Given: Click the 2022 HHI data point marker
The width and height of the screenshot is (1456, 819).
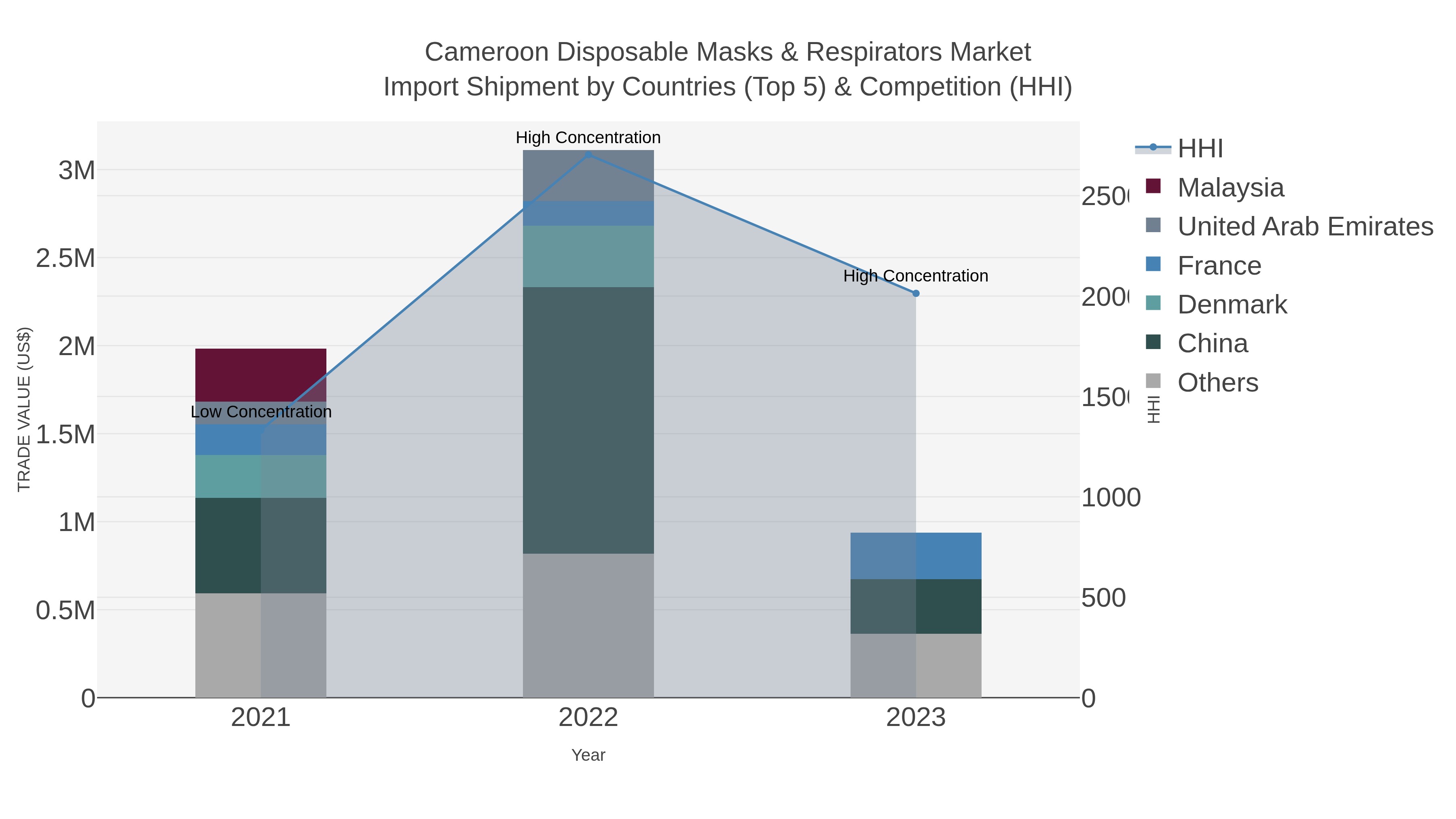Looking at the screenshot, I should pyautogui.click(x=588, y=154).
